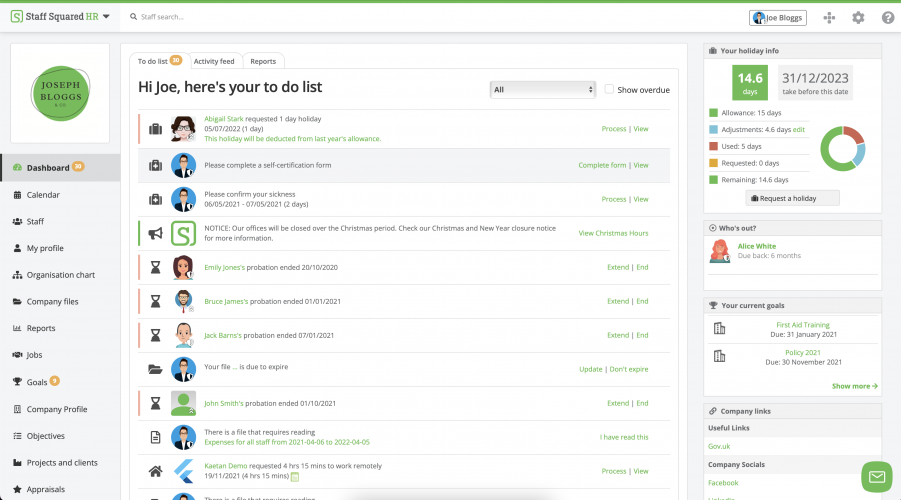Image resolution: width=901 pixels, height=500 pixels.
Task: Click the medical kit icon on self-certification row
Action: click(x=155, y=166)
